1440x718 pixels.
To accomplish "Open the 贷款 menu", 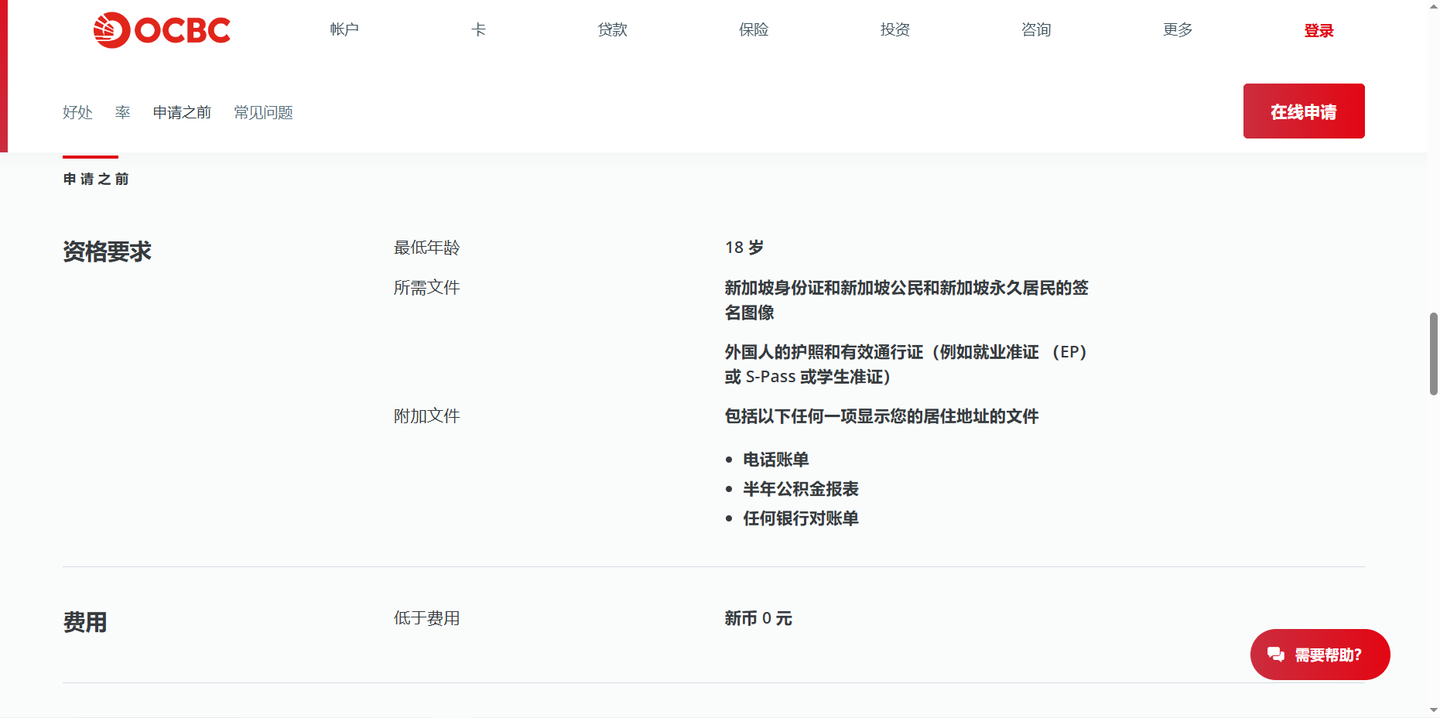I will (611, 29).
